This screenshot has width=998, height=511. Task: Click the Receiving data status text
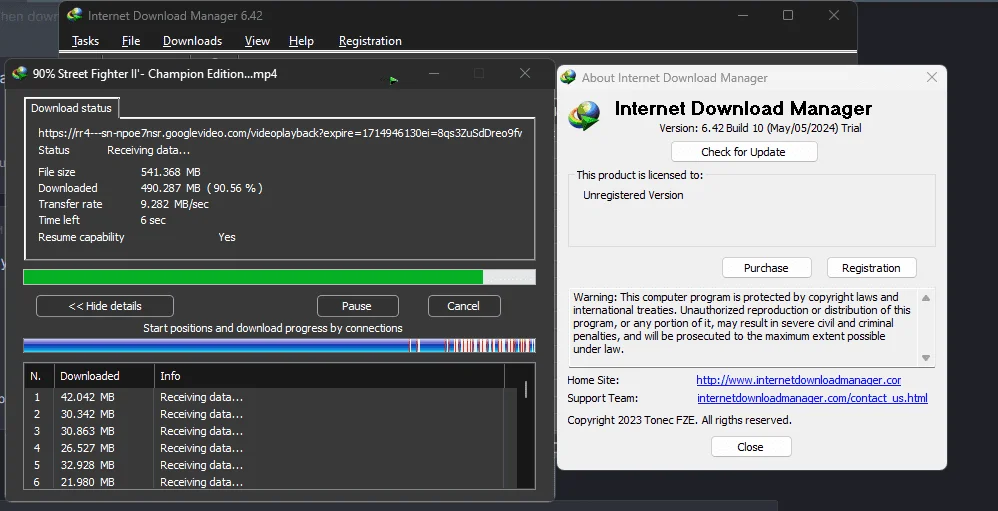(148, 150)
